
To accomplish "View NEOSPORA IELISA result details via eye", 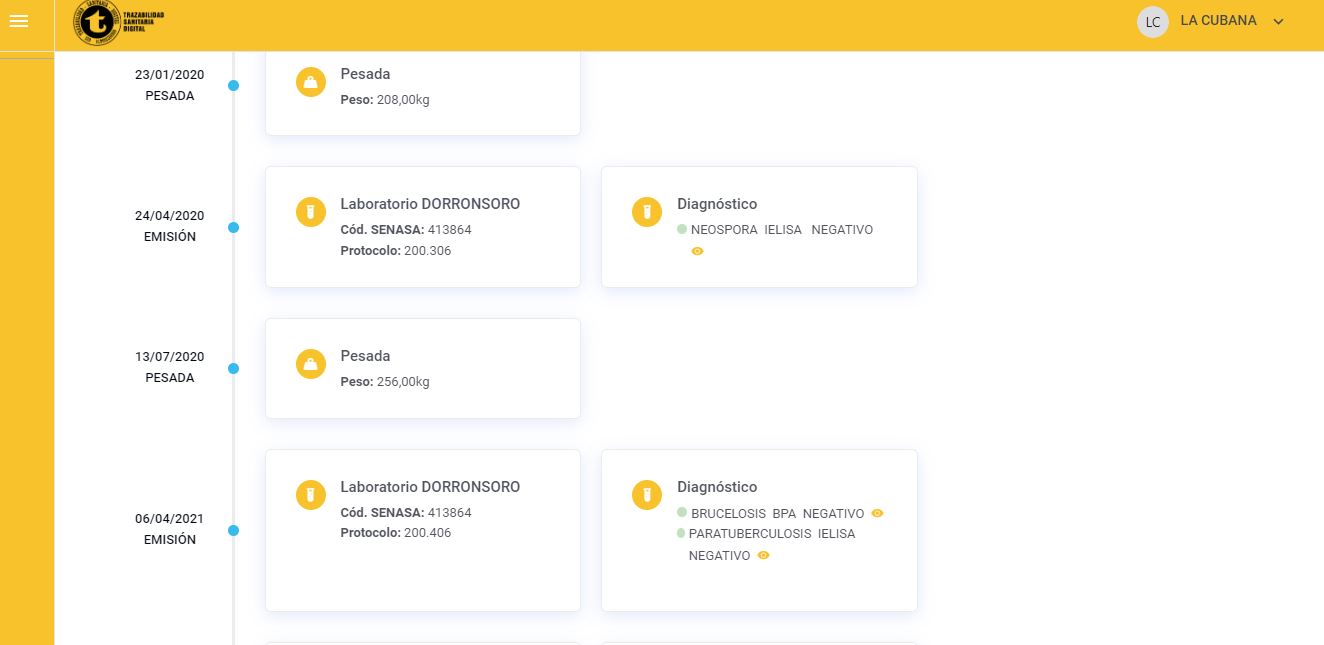I will (x=697, y=252).
